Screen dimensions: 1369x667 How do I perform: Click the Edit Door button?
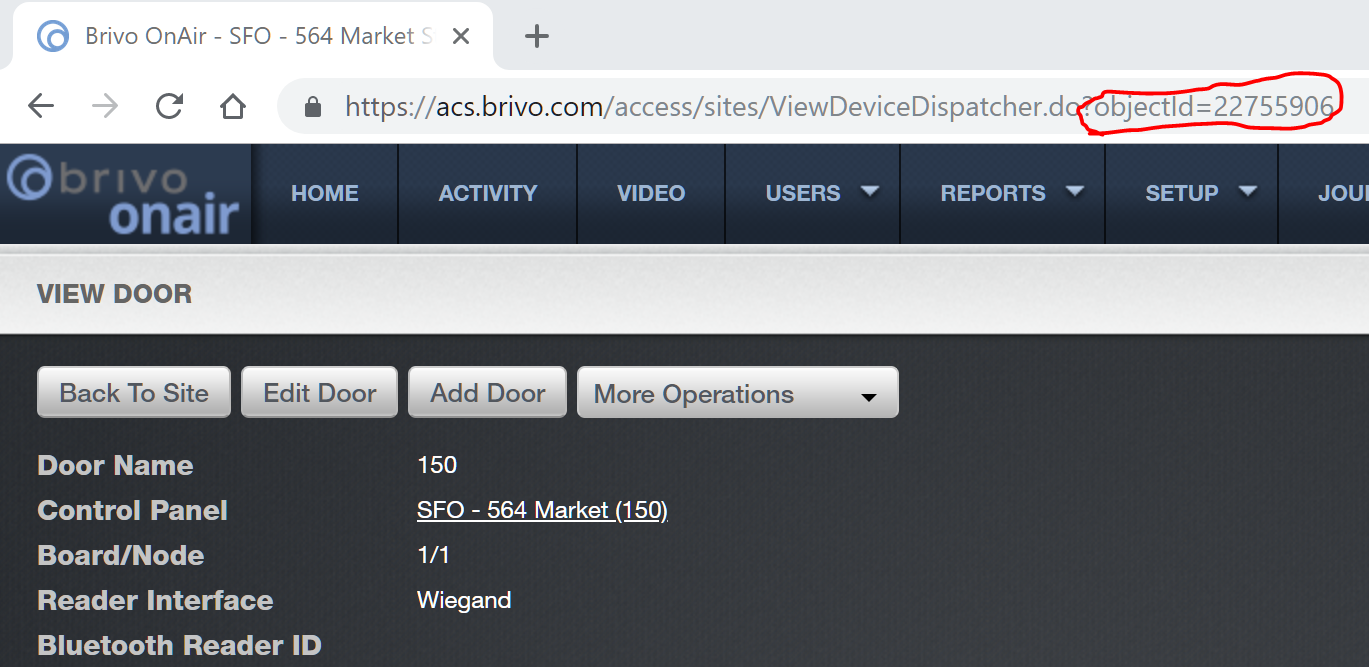pyautogui.click(x=320, y=392)
